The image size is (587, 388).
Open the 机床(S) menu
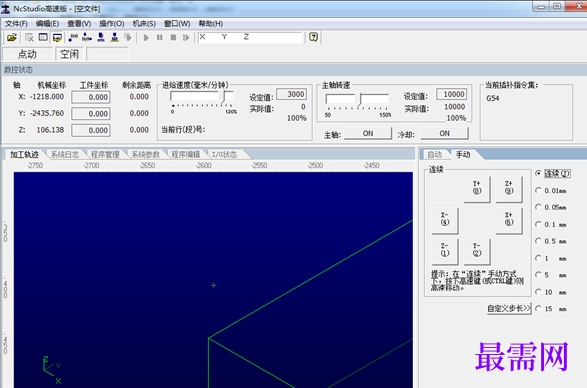[144, 24]
